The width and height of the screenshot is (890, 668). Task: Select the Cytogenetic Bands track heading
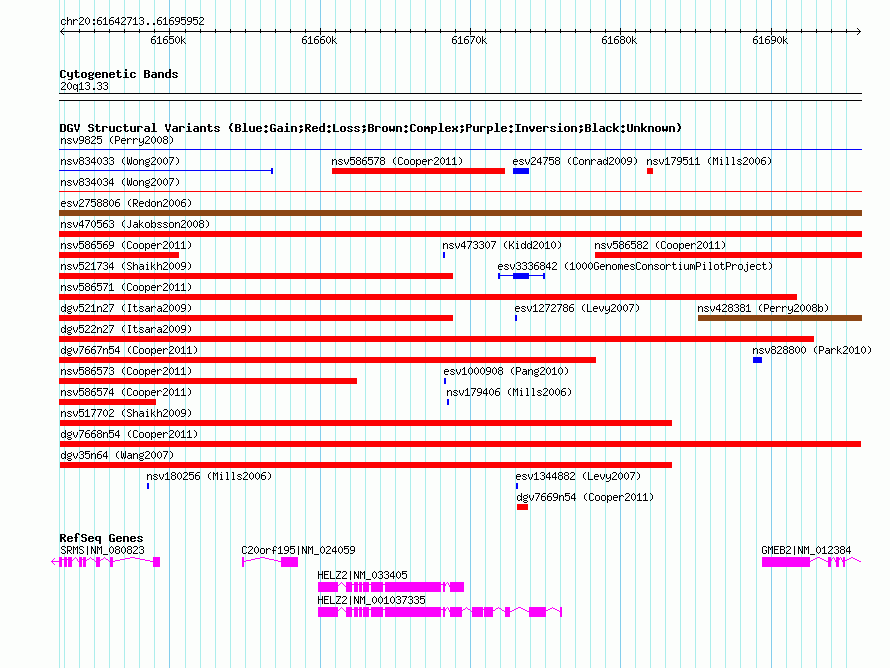(x=119, y=74)
